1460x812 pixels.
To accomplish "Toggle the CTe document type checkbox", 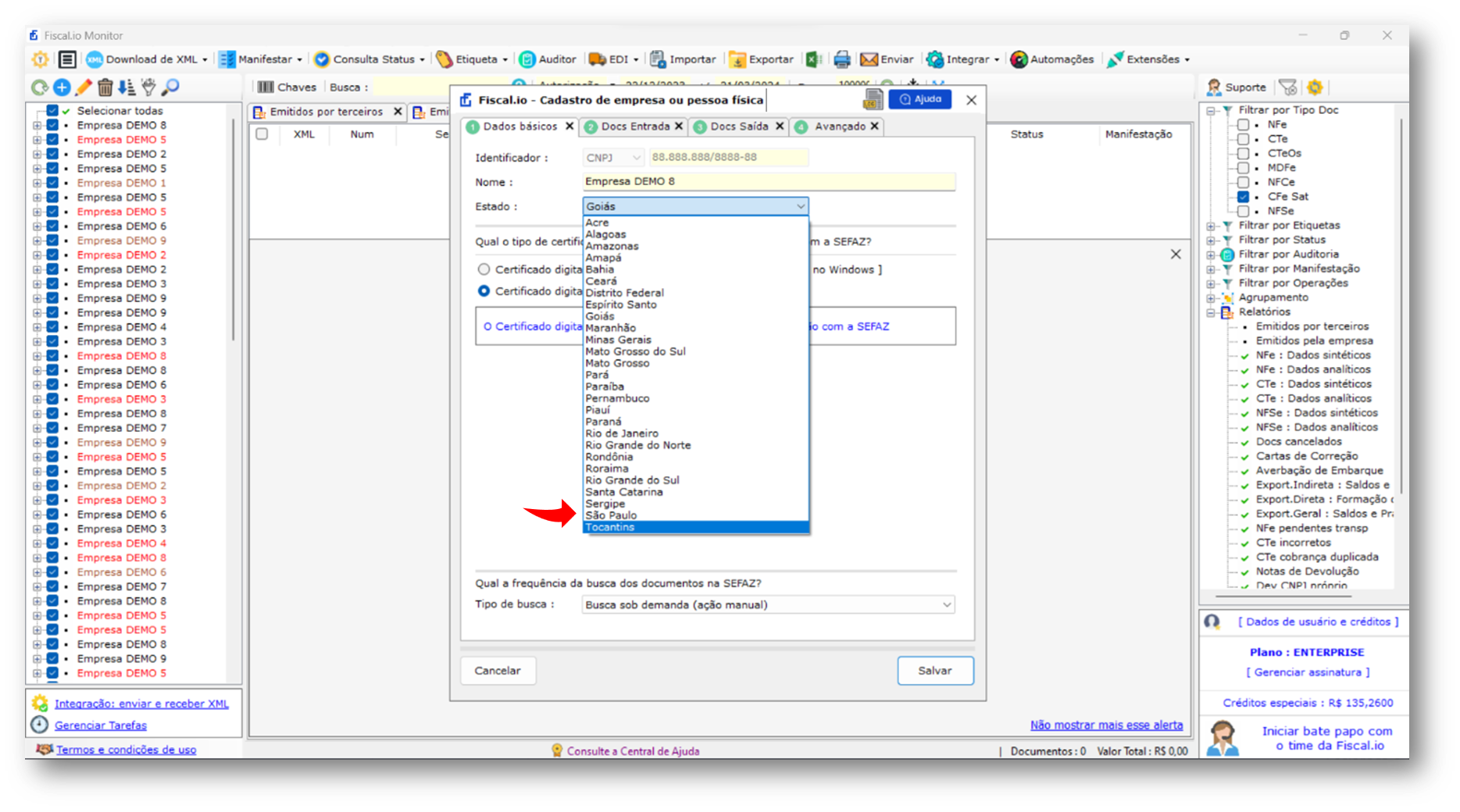I will (x=1243, y=139).
